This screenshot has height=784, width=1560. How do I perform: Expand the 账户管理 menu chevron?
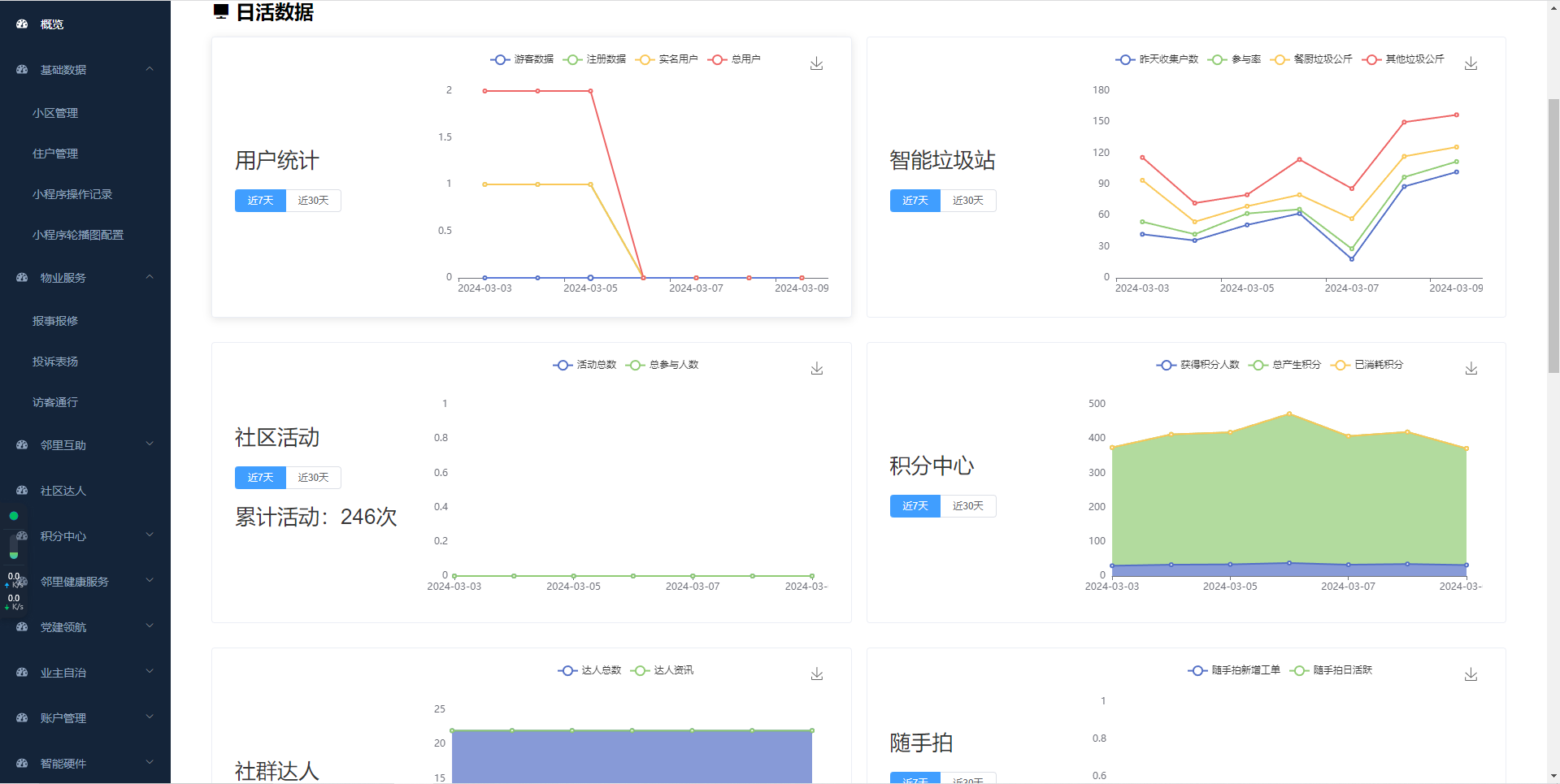150,717
